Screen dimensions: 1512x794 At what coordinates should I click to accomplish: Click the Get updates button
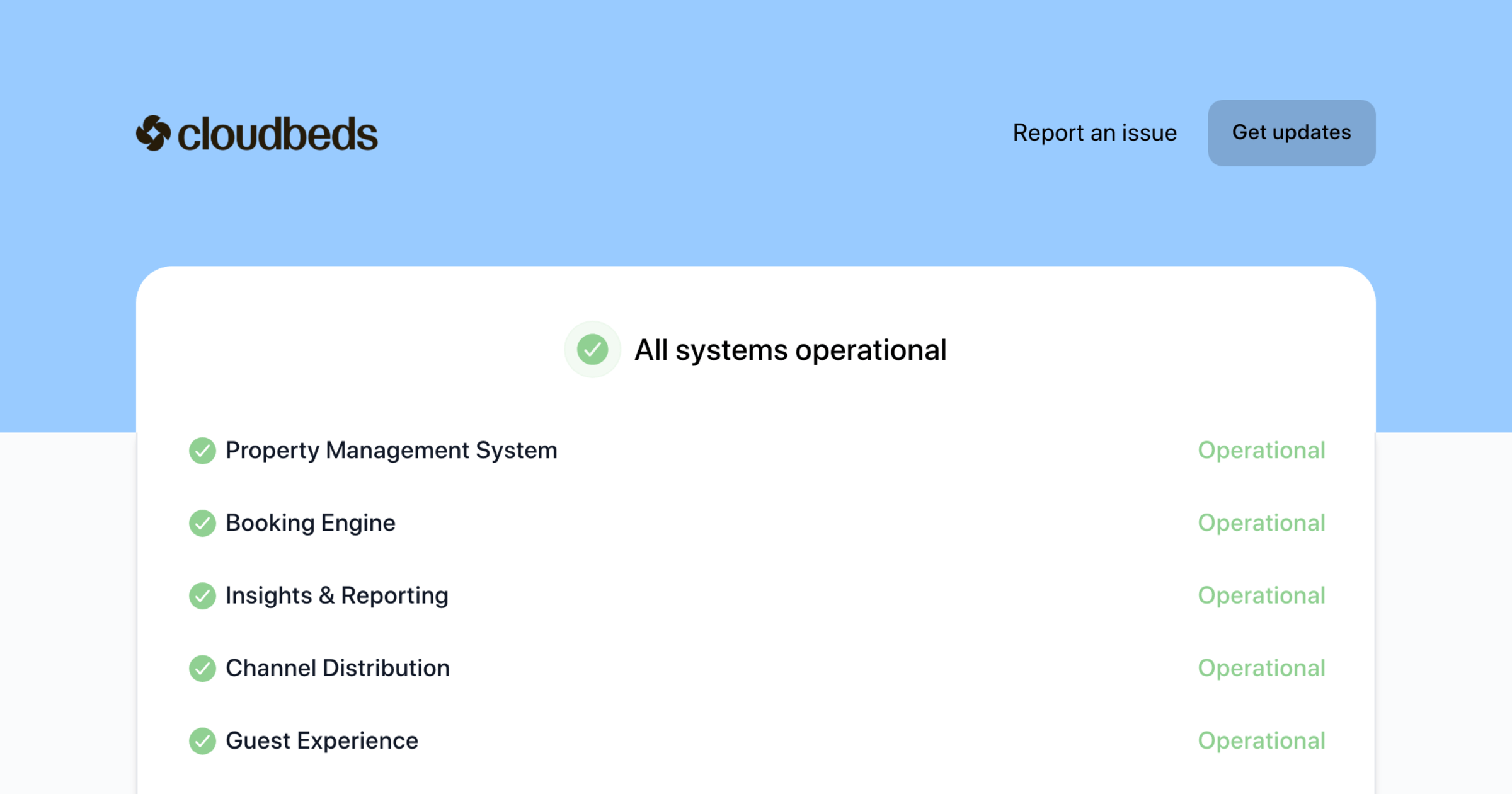click(x=1291, y=132)
